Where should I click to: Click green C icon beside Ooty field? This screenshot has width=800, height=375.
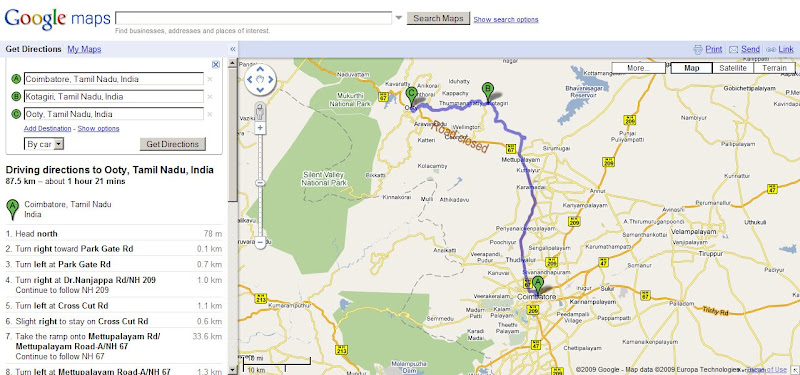tap(16, 114)
